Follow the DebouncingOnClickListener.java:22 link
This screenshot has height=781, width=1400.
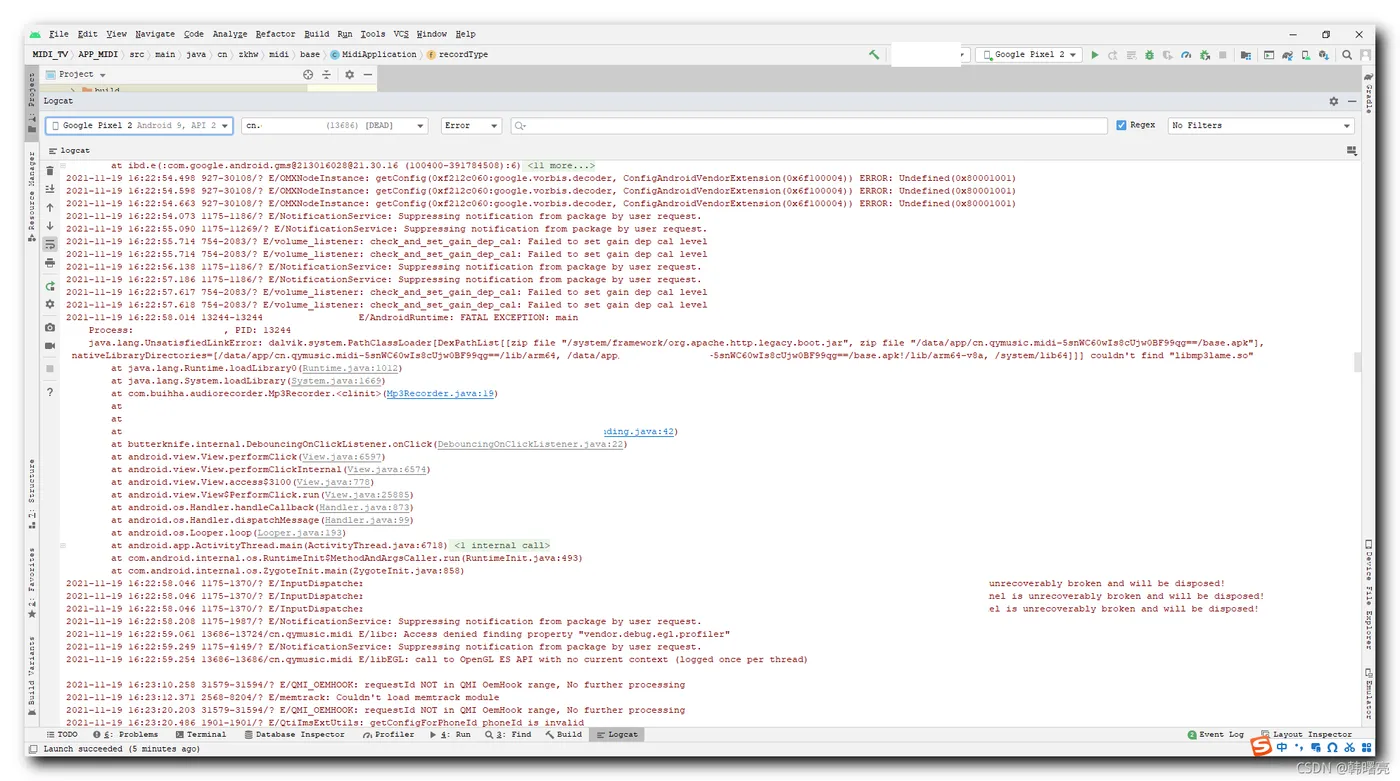(x=530, y=444)
